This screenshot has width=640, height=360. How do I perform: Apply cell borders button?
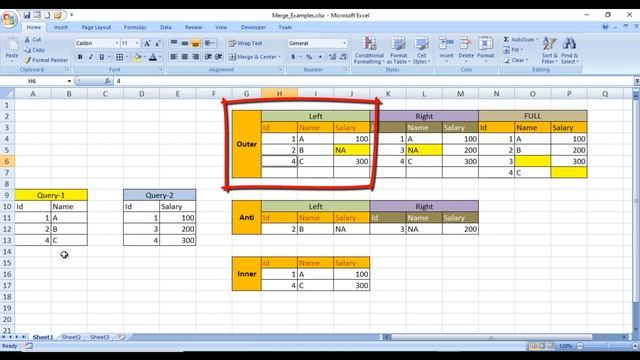pos(120,57)
